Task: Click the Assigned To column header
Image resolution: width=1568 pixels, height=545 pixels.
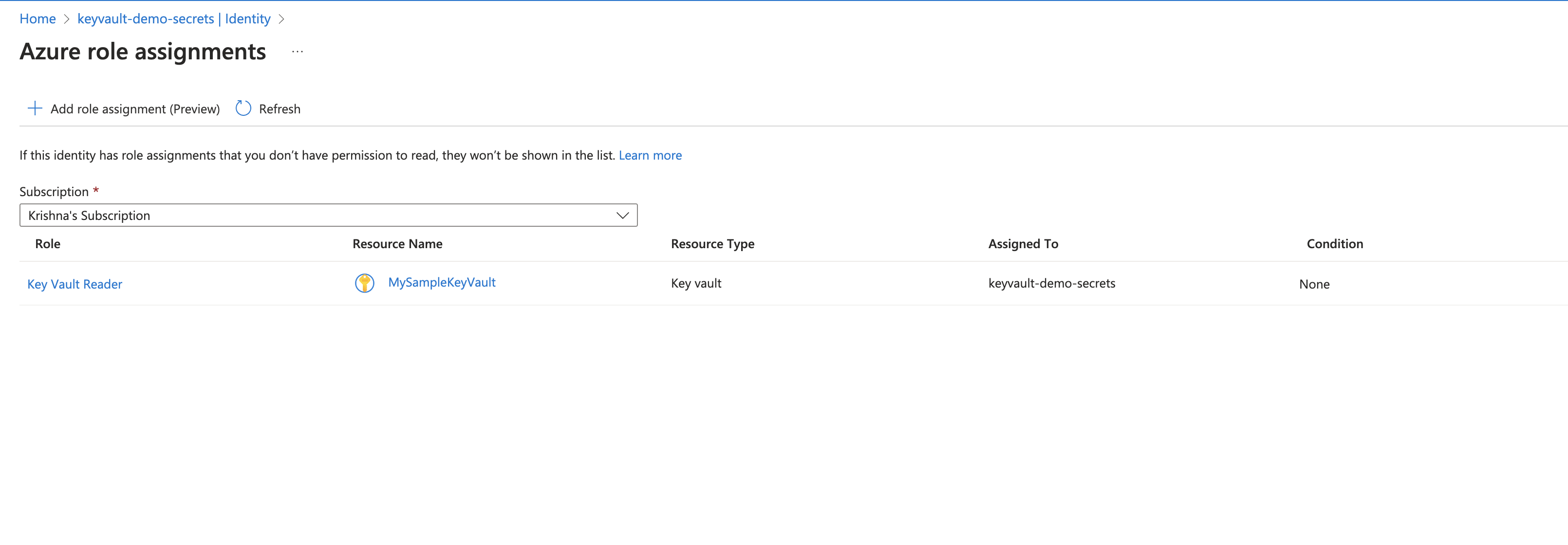Action: [x=1023, y=243]
